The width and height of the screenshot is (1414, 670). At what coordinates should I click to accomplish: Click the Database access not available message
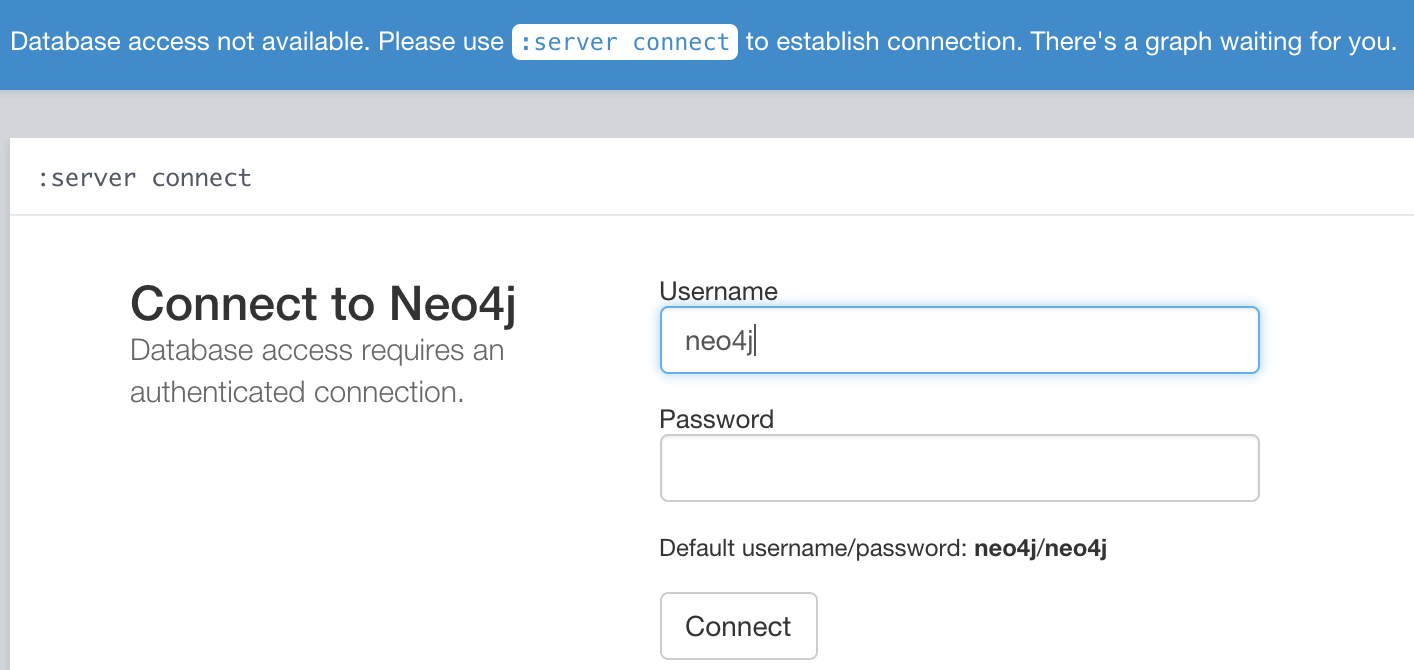[x=168, y=42]
